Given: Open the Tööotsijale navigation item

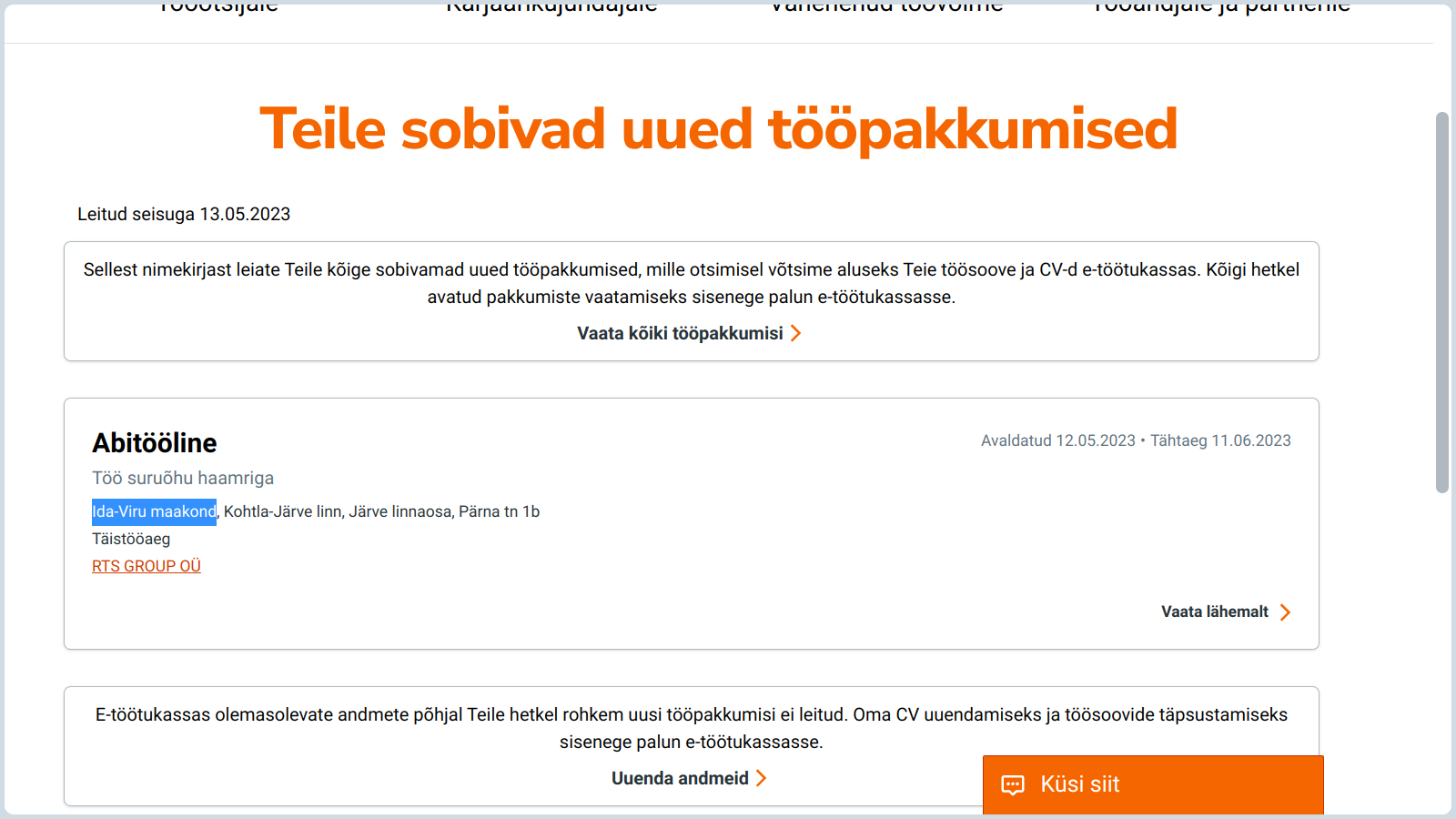Looking at the screenshot, I should (218, 6).
